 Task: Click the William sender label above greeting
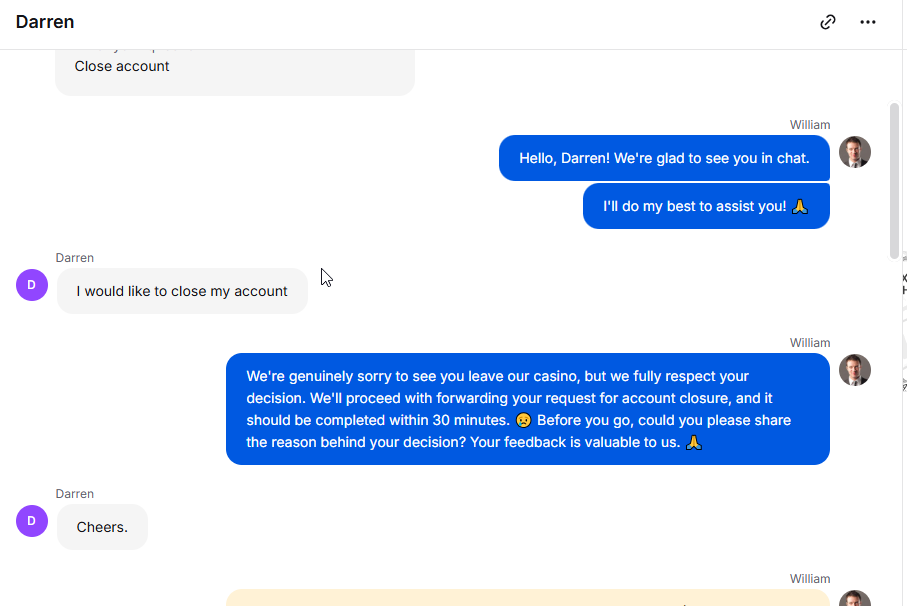(810, 125)
